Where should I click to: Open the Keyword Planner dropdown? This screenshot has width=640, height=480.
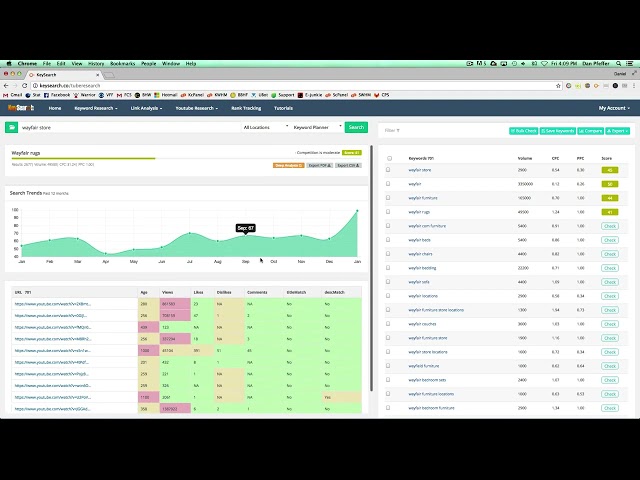point(318,127)
